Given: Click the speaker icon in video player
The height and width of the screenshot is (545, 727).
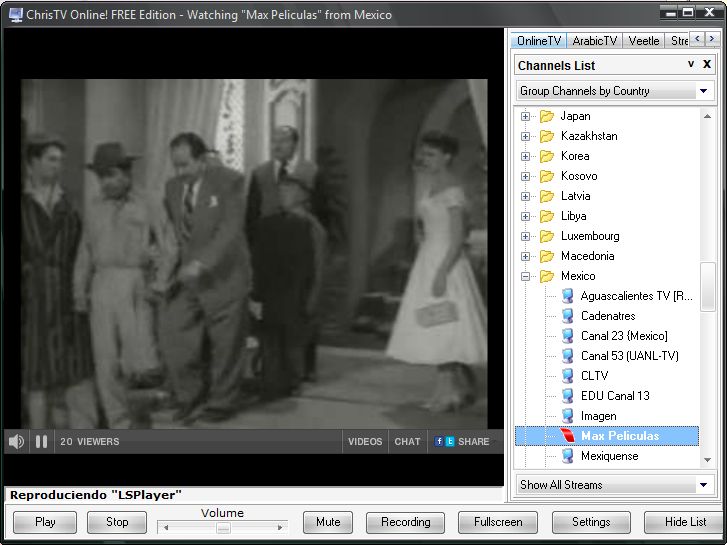Looking at the screenshot, I should [x=16, y=441].
